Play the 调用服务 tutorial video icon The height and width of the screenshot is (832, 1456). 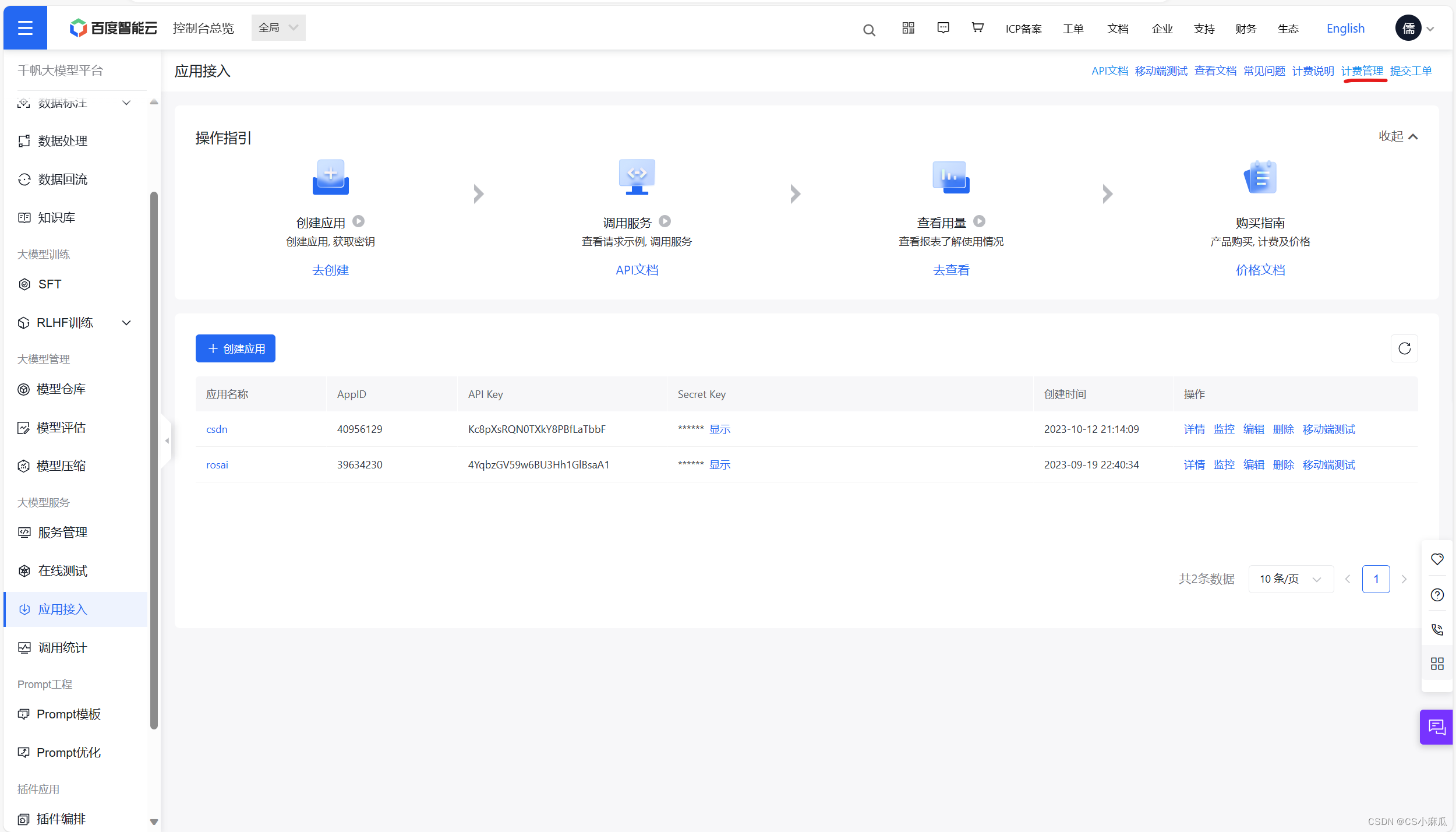[x=665, y=221]
